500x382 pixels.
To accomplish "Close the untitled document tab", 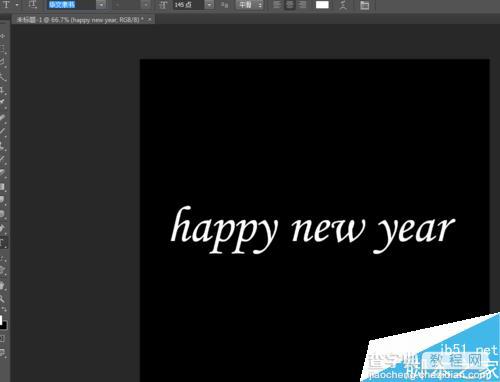I will click(x=150, y=20).
